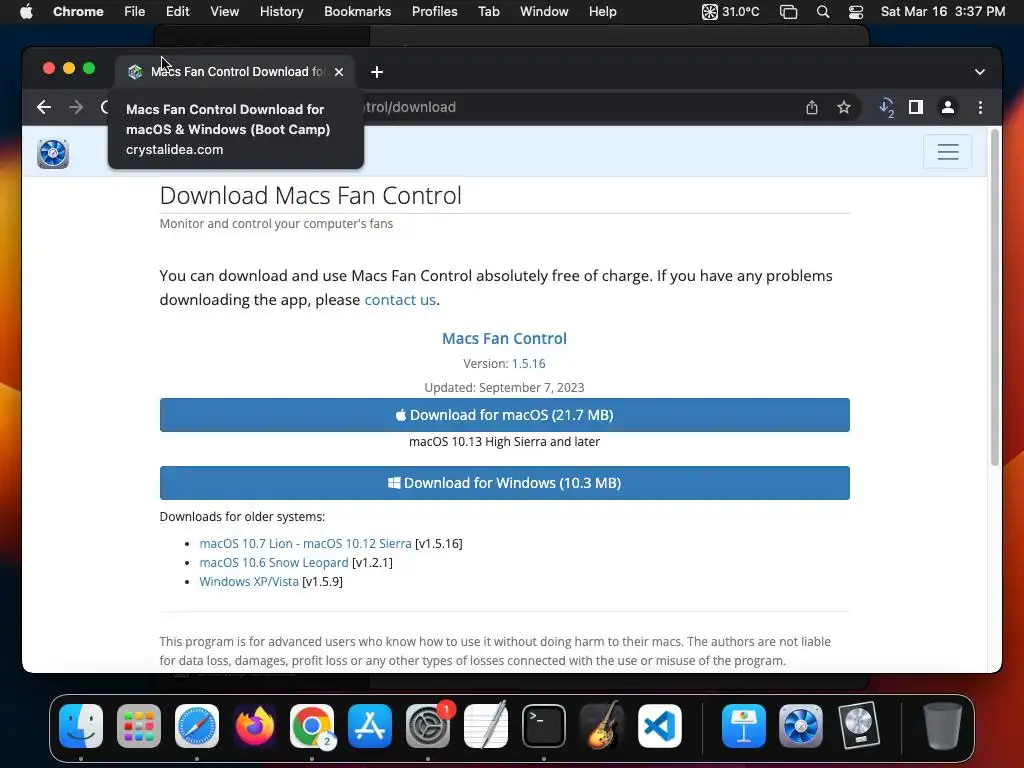Viewport: 1024px width, 768px height.
Task: Launch Safari from the Dock
Action: 197,726
